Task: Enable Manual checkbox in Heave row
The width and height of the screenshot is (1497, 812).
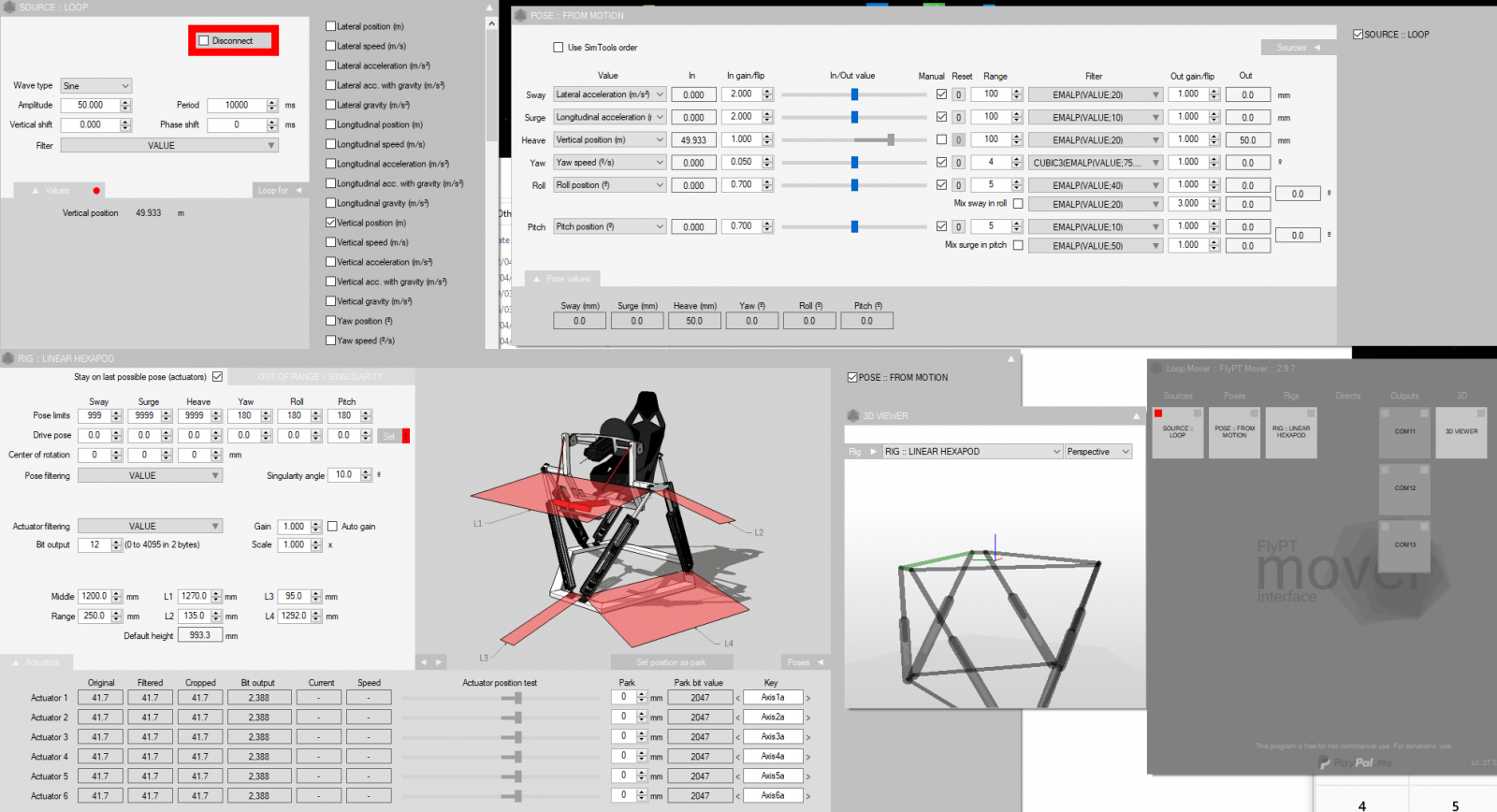Action: tap(941, 139)
